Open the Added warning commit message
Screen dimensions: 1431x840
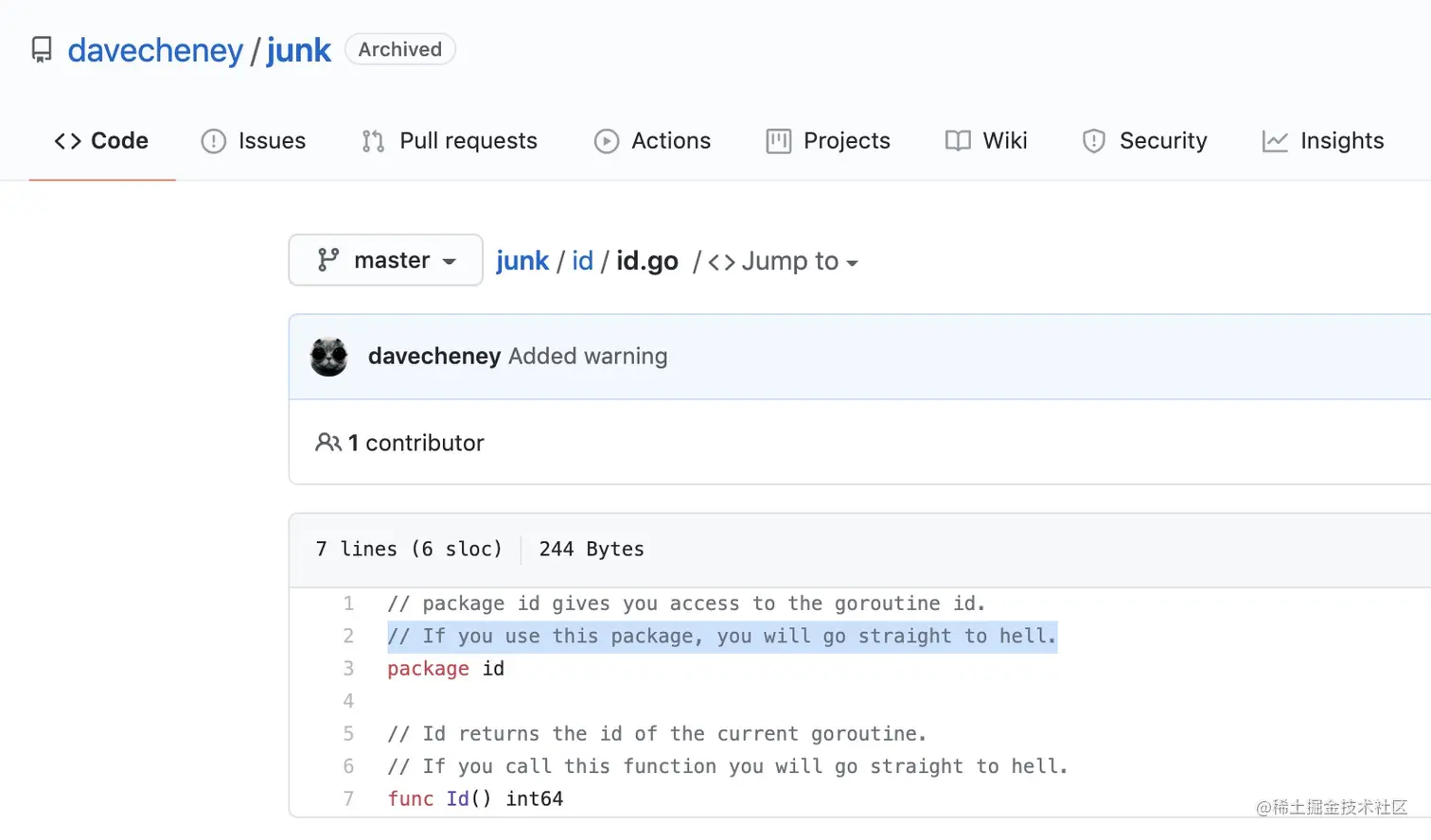[x=588, y=356]
